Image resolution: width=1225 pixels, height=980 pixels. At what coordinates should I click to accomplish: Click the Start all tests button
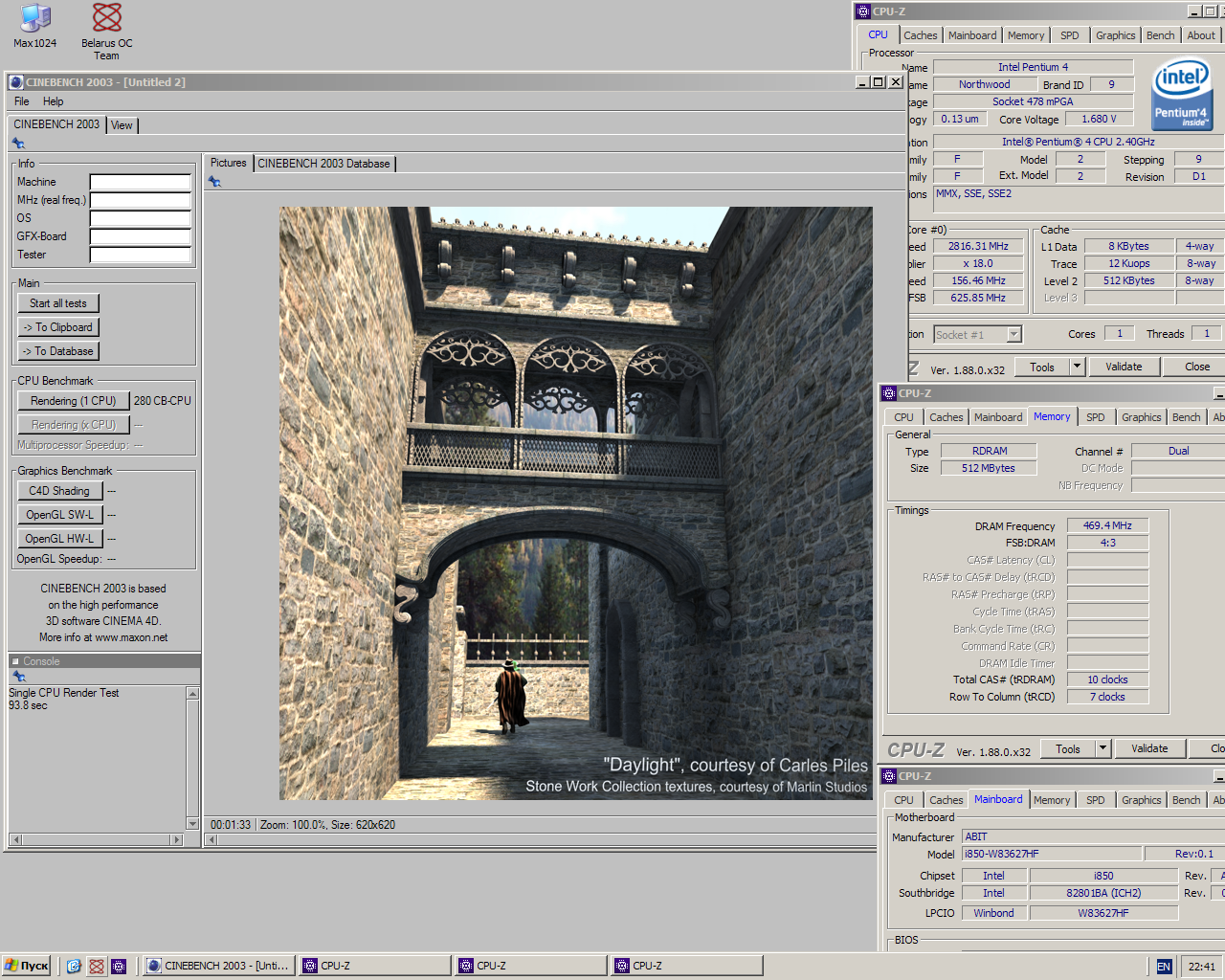pos(58,303)
